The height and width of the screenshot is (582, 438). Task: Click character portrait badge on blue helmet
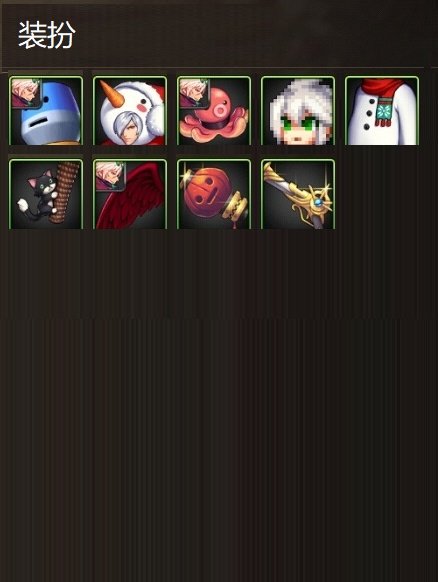pos(26,94)
